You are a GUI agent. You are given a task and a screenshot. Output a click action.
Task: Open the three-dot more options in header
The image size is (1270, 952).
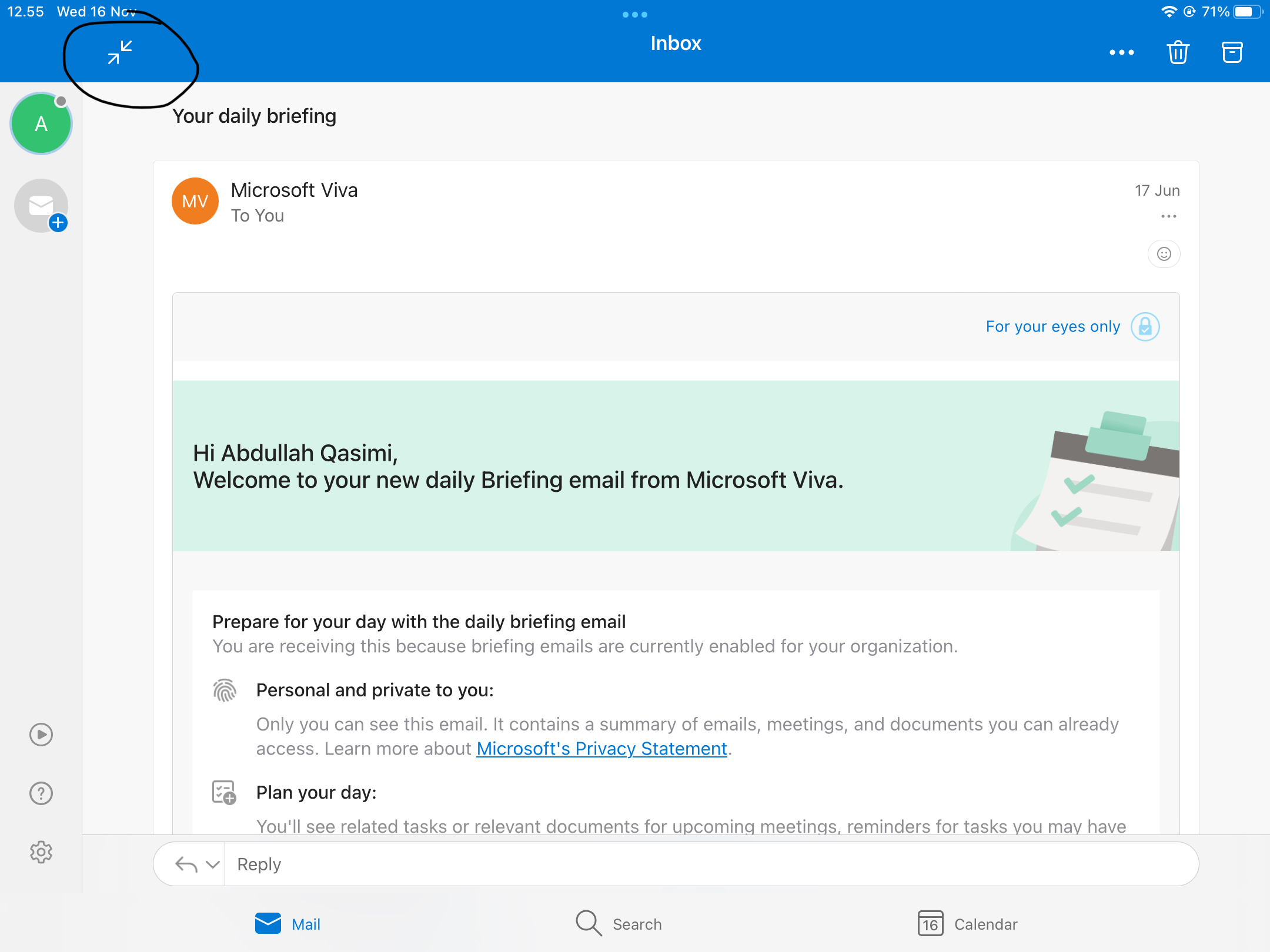[1121, 52]
